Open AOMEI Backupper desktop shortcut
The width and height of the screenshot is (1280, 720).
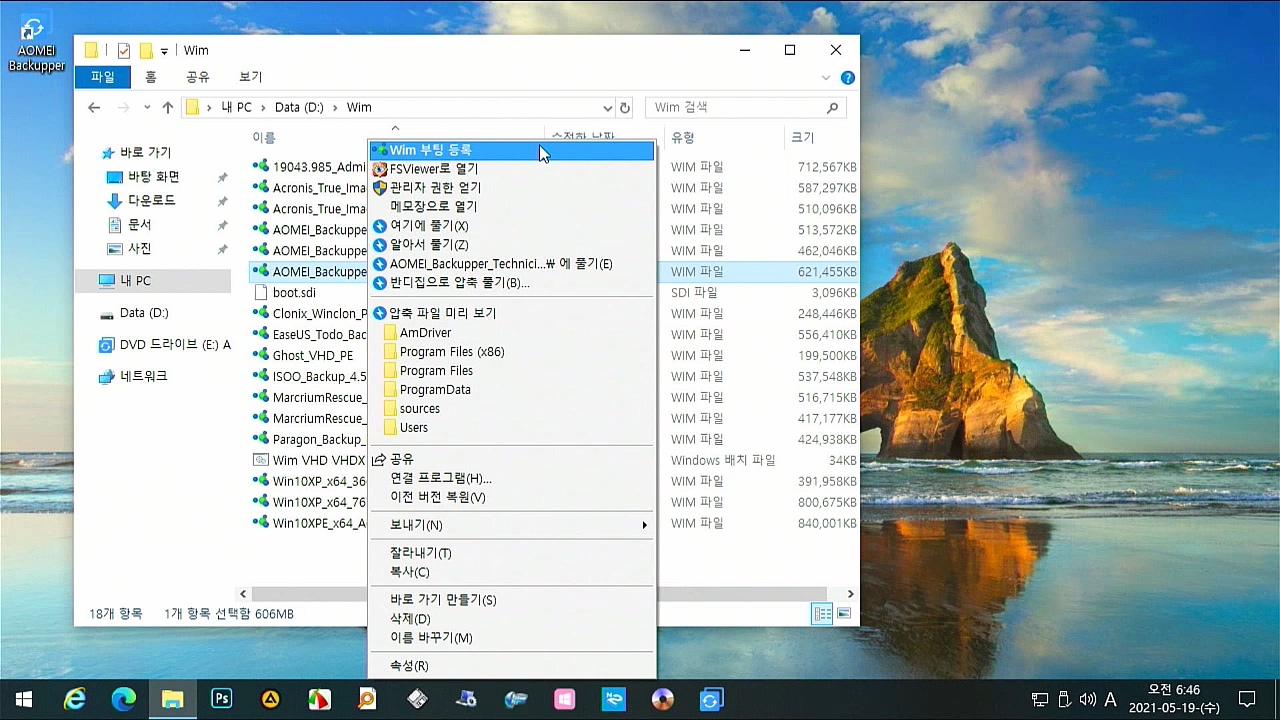coord(36,45)
